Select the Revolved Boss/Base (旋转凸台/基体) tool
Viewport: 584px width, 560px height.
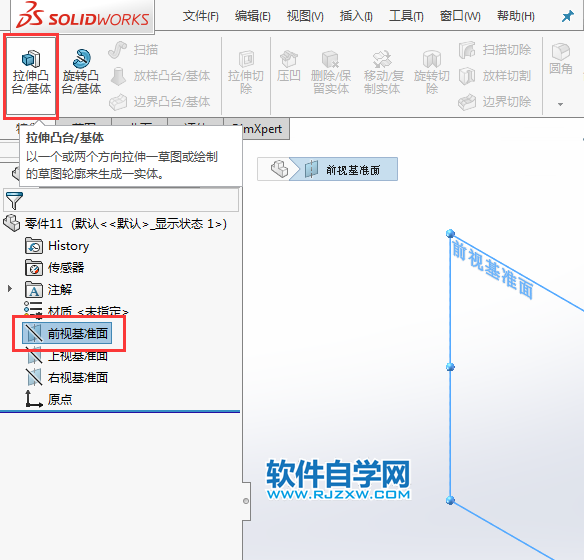click(81, 73)
